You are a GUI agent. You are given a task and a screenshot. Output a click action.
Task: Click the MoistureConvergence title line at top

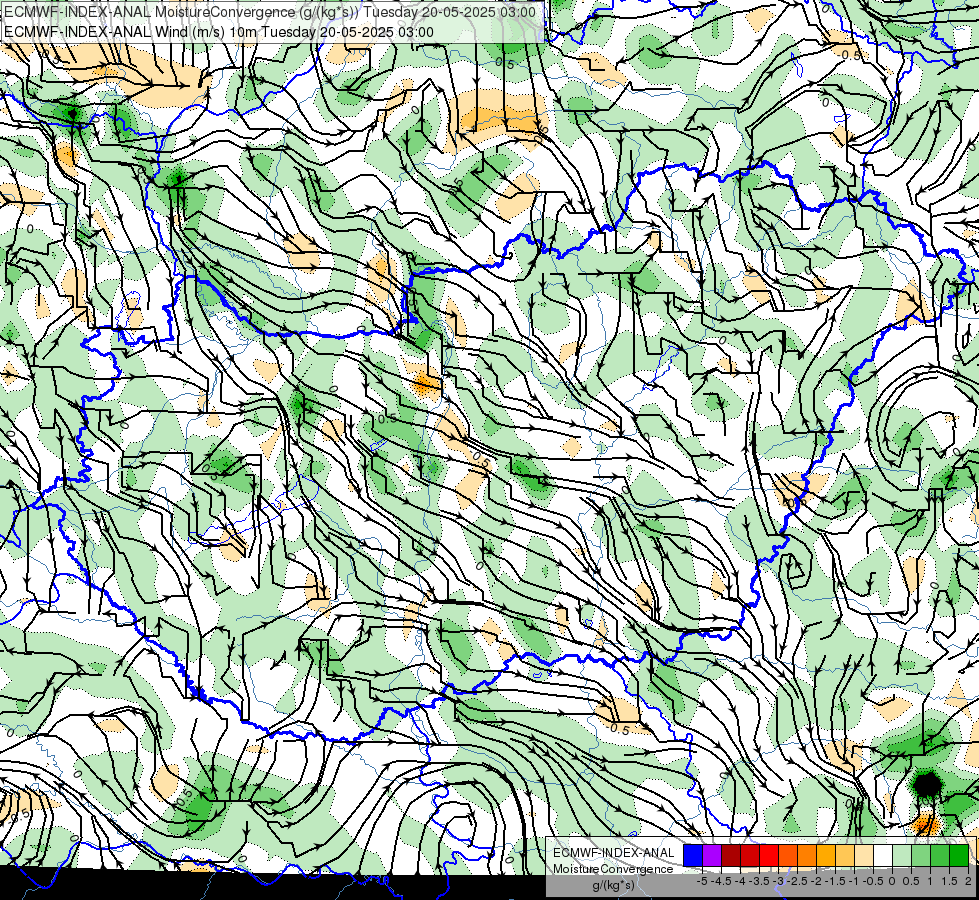click(x=270, y=12)
